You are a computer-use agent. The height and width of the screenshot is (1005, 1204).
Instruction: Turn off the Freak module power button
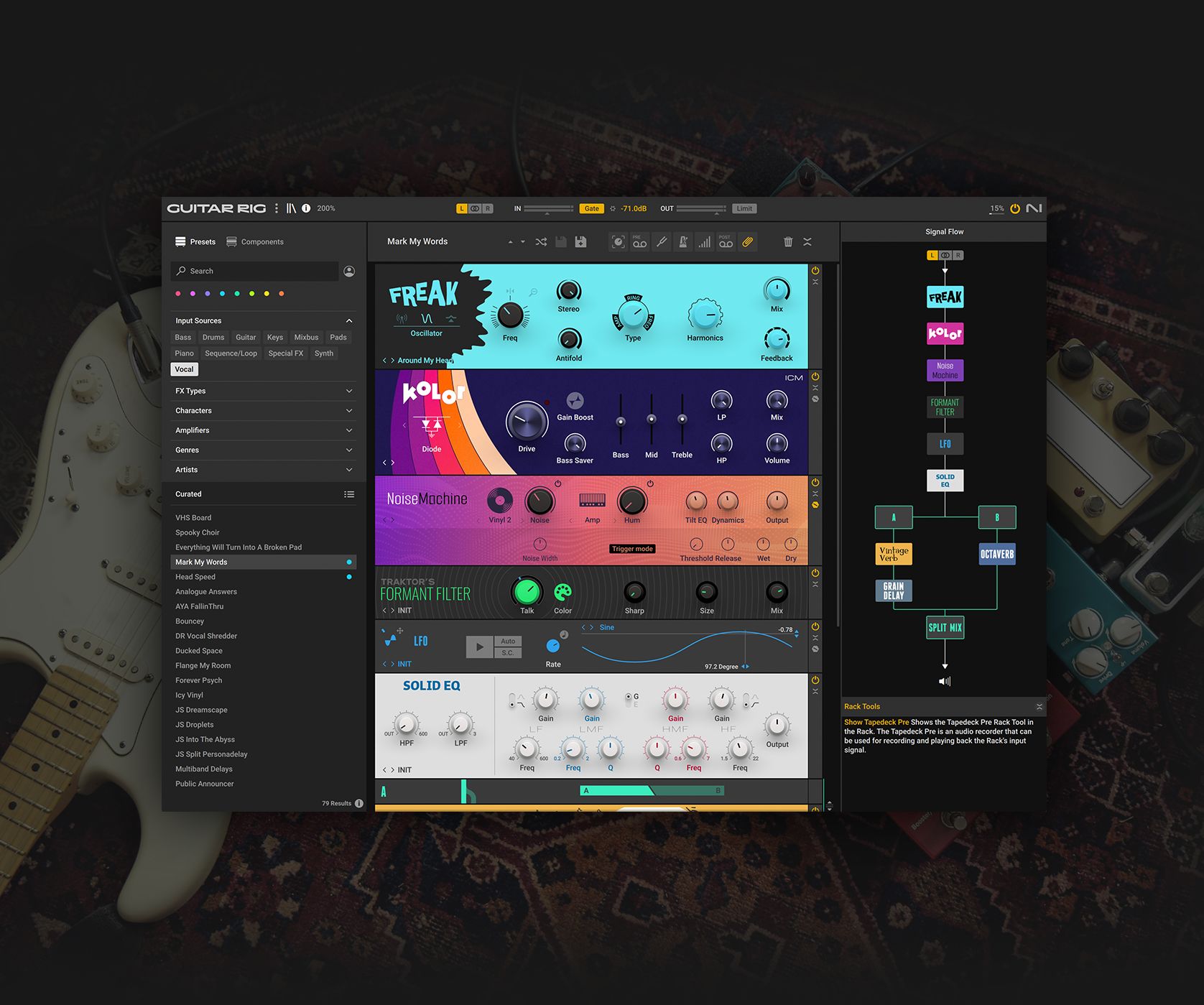815,271
